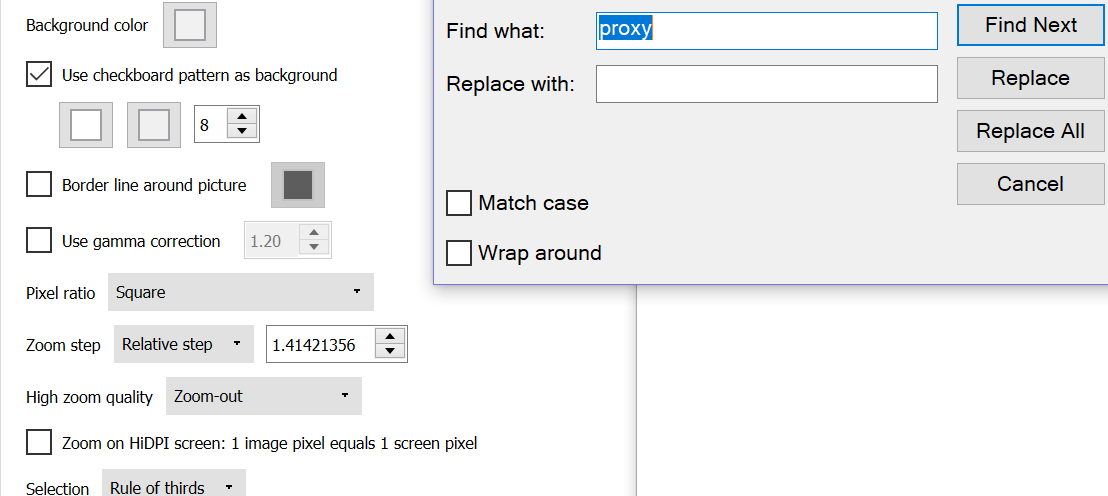Enable the Match case checkbox

tap(459, 203)
